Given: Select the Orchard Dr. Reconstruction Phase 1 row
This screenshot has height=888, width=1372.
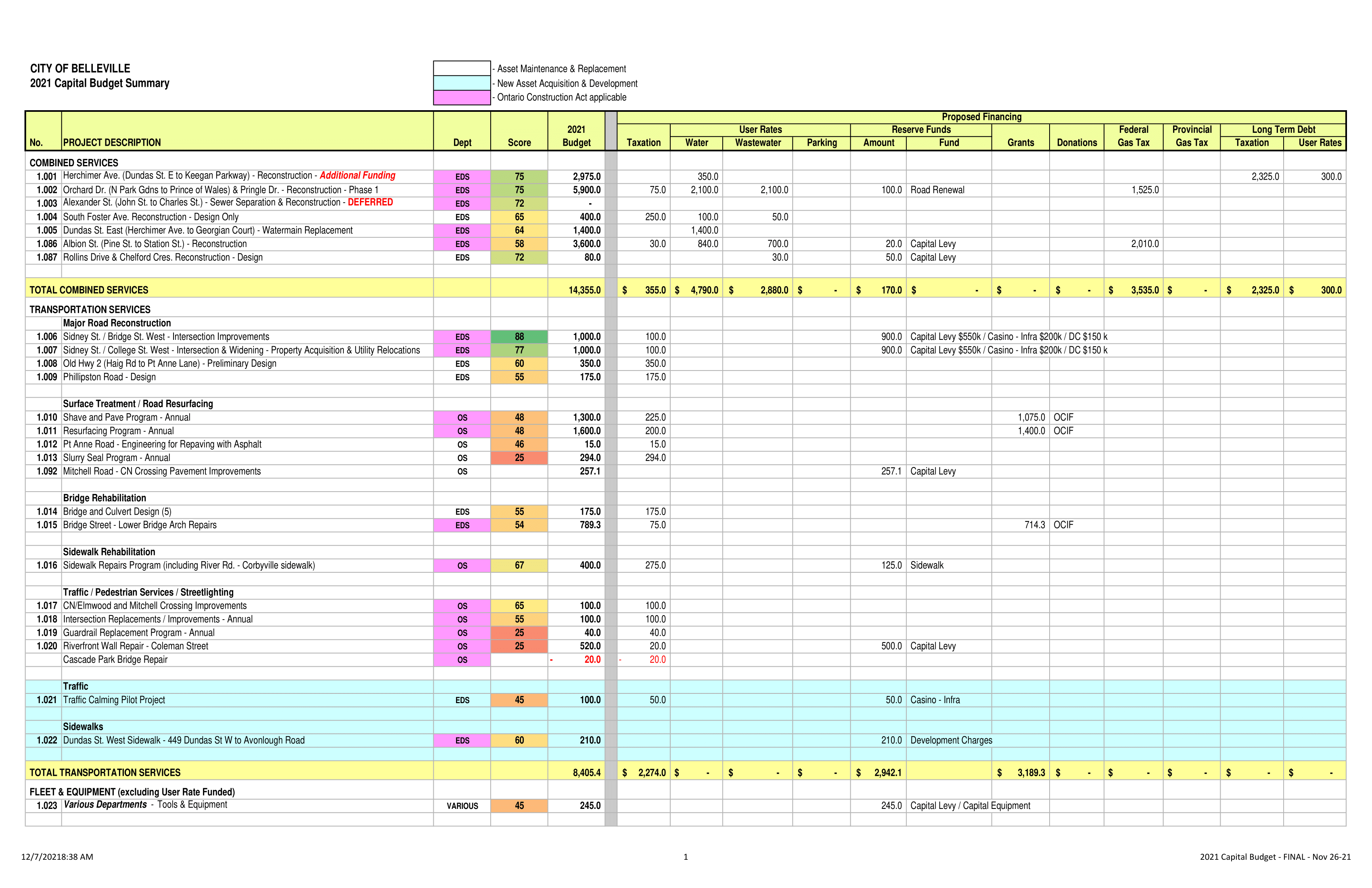Looking at the screenshot, I should click(221, 190).
